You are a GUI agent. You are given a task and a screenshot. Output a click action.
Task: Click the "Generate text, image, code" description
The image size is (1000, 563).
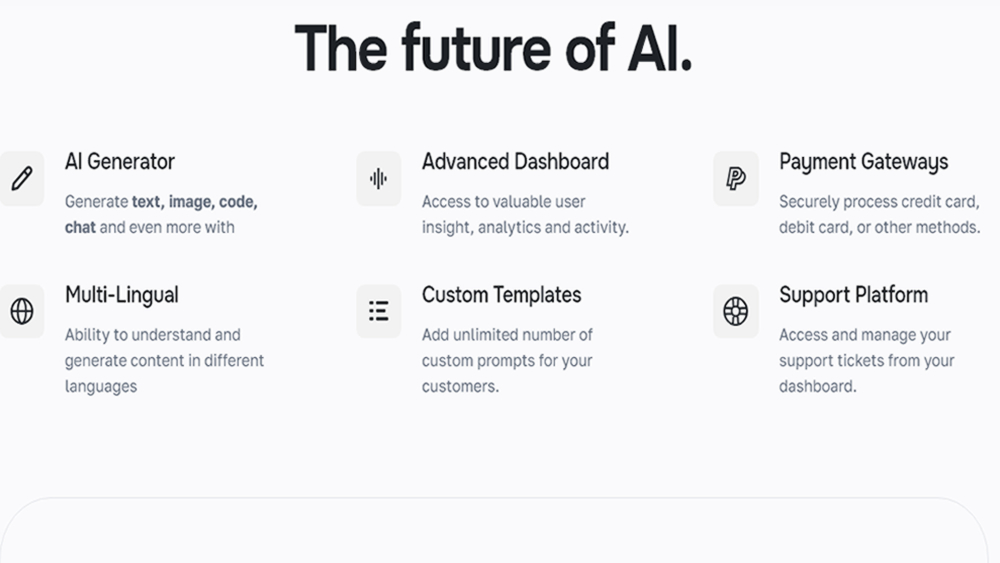pos(160,214)
